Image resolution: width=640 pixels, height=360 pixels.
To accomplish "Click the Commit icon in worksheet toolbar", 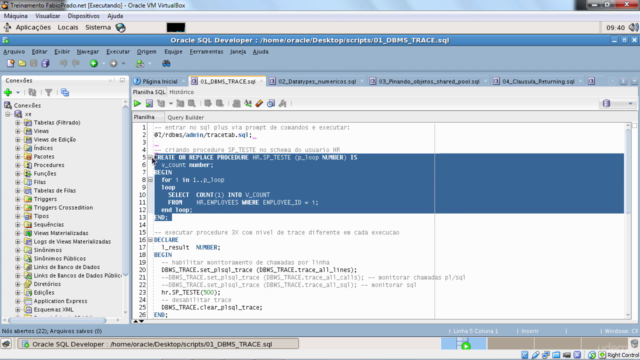I will 208,103.
